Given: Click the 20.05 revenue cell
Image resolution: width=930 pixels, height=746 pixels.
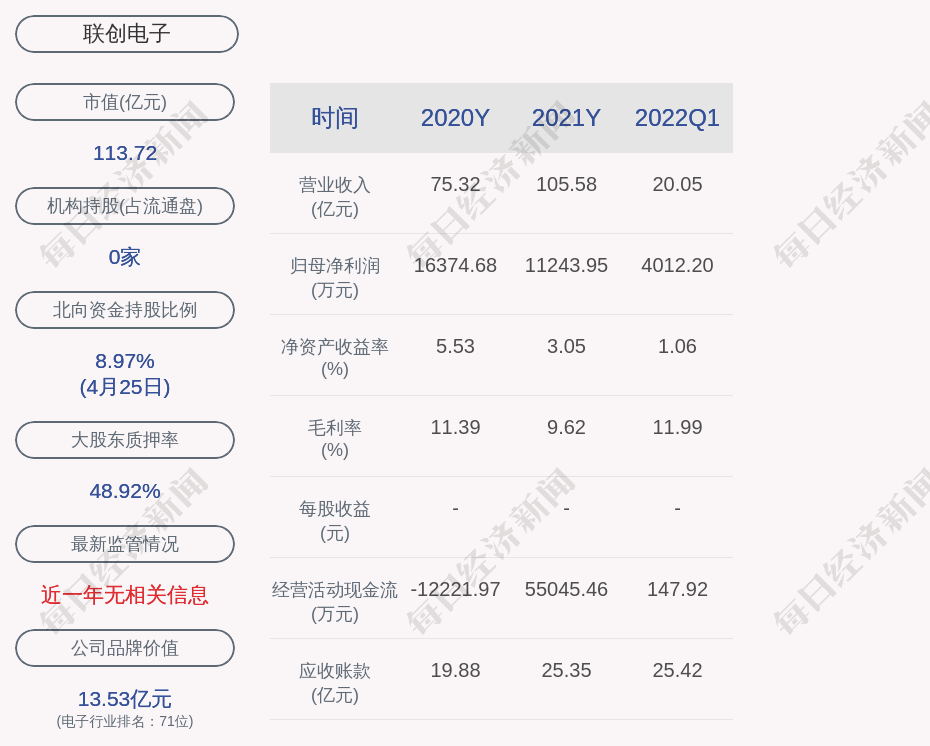Looking at the screenshot, I should (x=677, y=184).
